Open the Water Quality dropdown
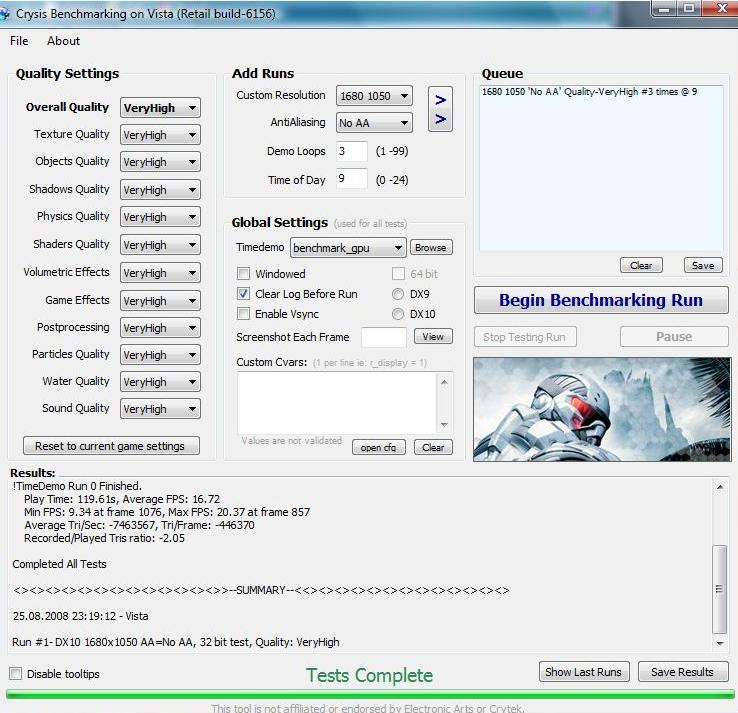 click(160, 382)
